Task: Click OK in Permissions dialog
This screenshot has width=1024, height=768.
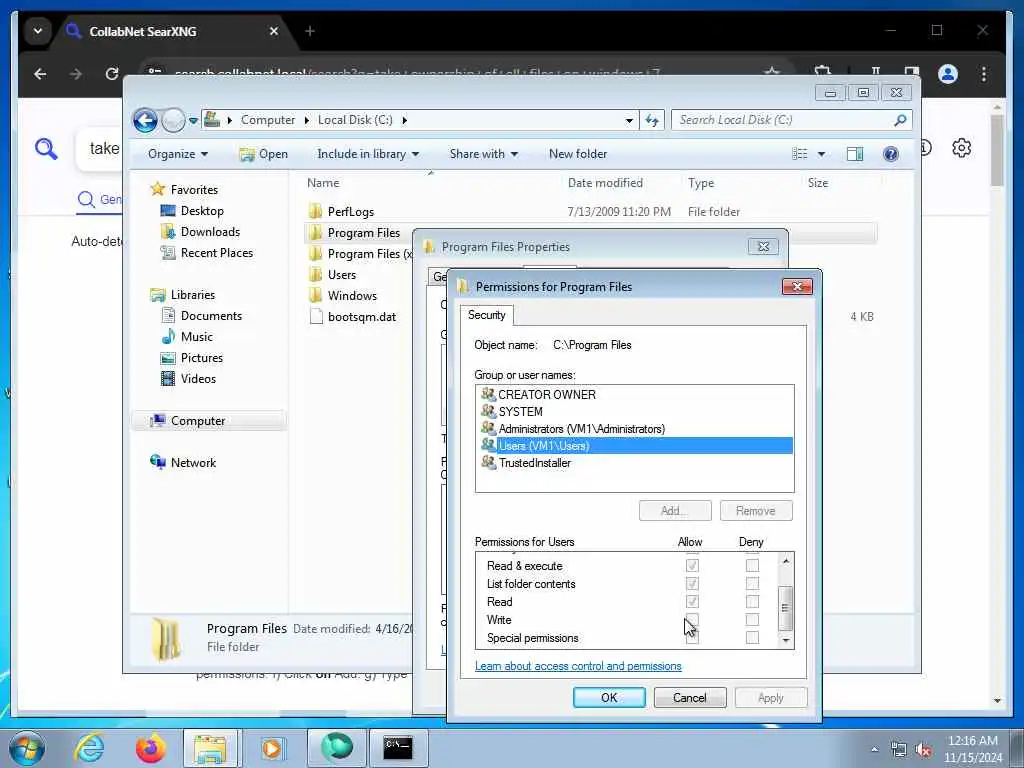Action: (609, 697)
